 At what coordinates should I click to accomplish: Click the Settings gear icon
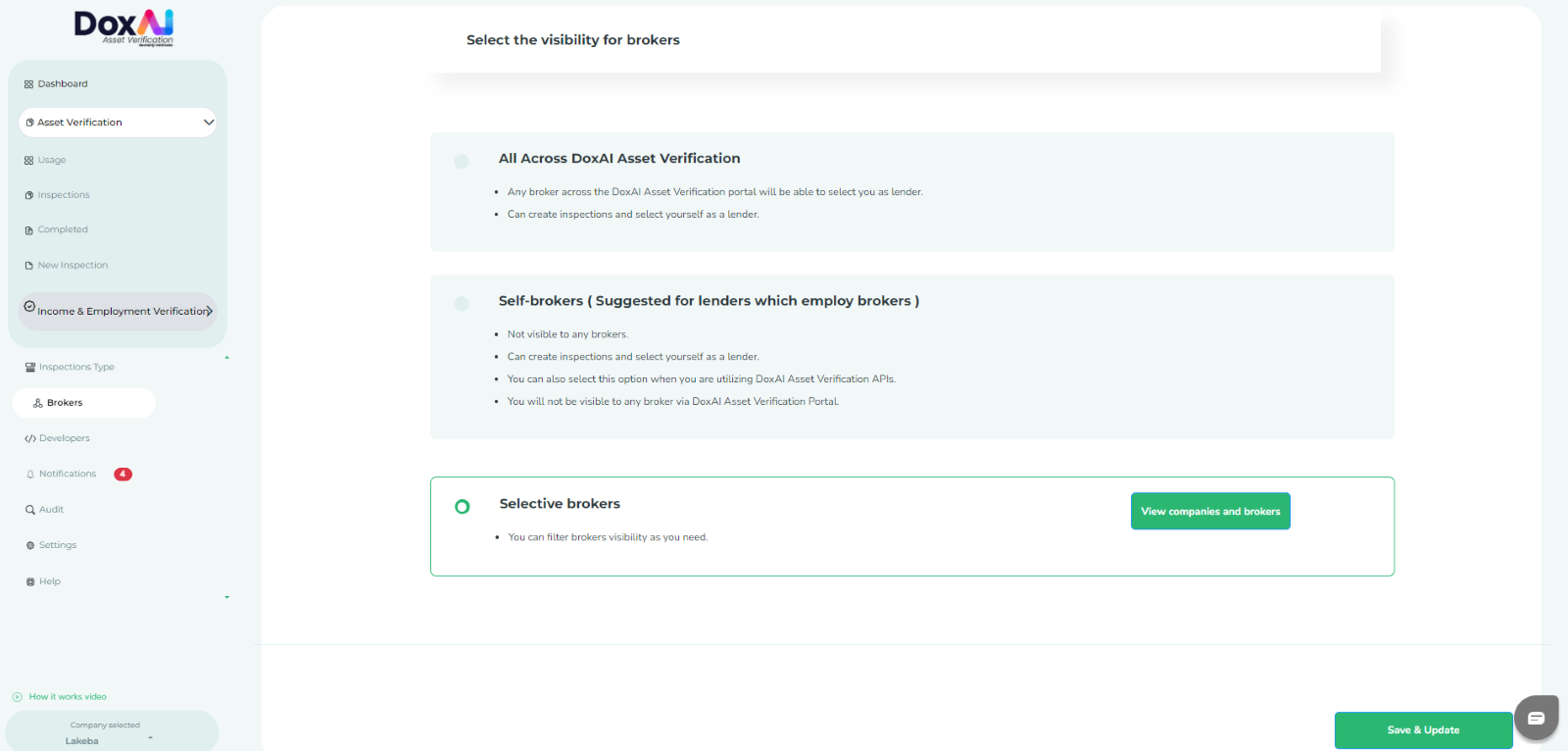pos(30,546)
